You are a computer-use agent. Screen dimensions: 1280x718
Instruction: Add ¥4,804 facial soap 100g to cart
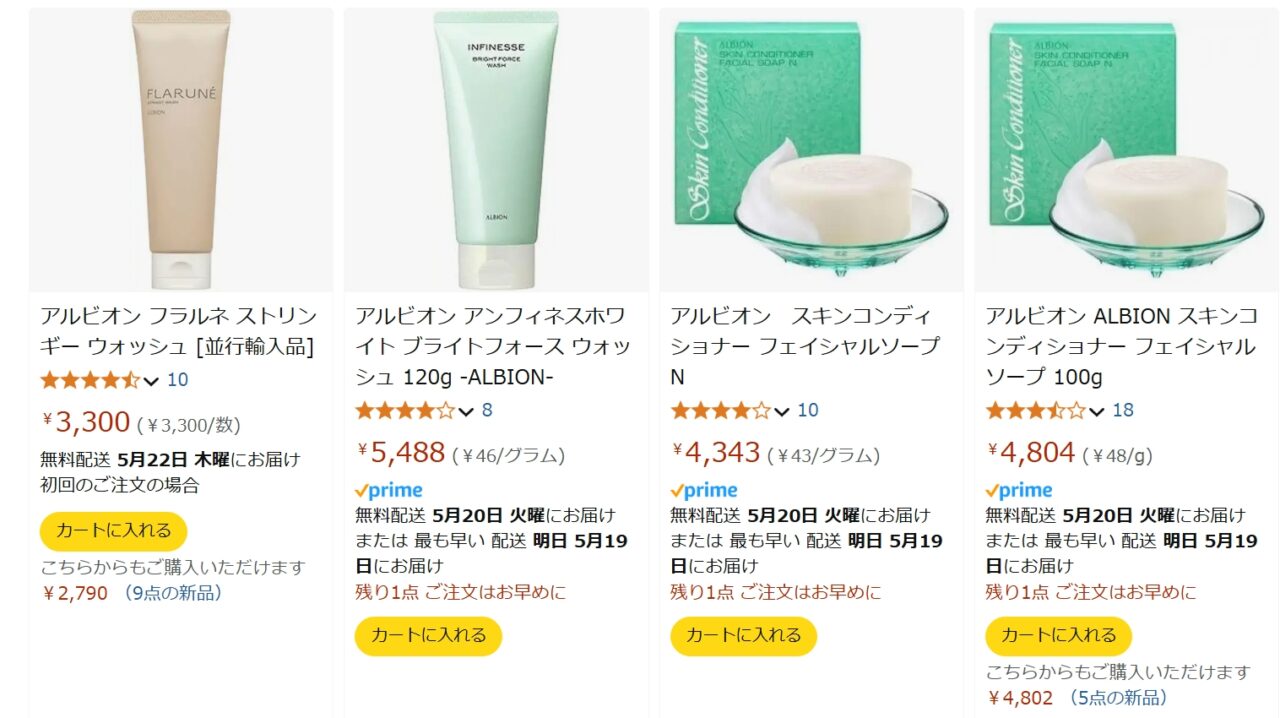click(x=1059, y=636)
